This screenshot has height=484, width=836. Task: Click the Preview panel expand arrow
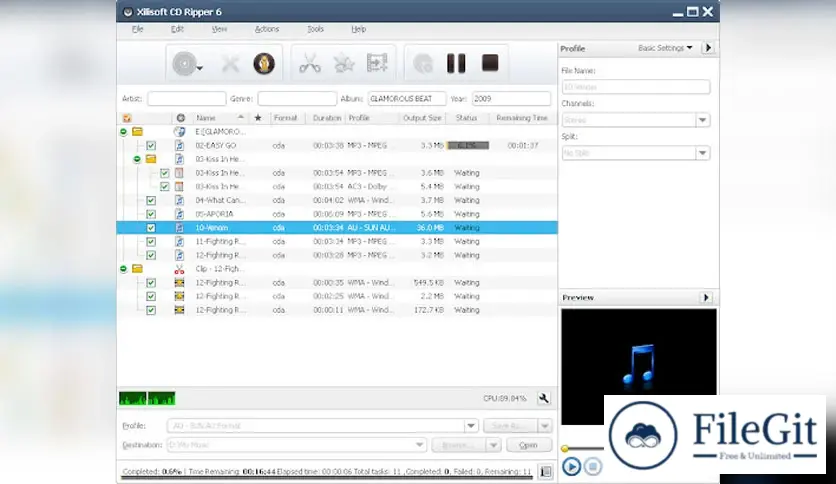(706, 297)
